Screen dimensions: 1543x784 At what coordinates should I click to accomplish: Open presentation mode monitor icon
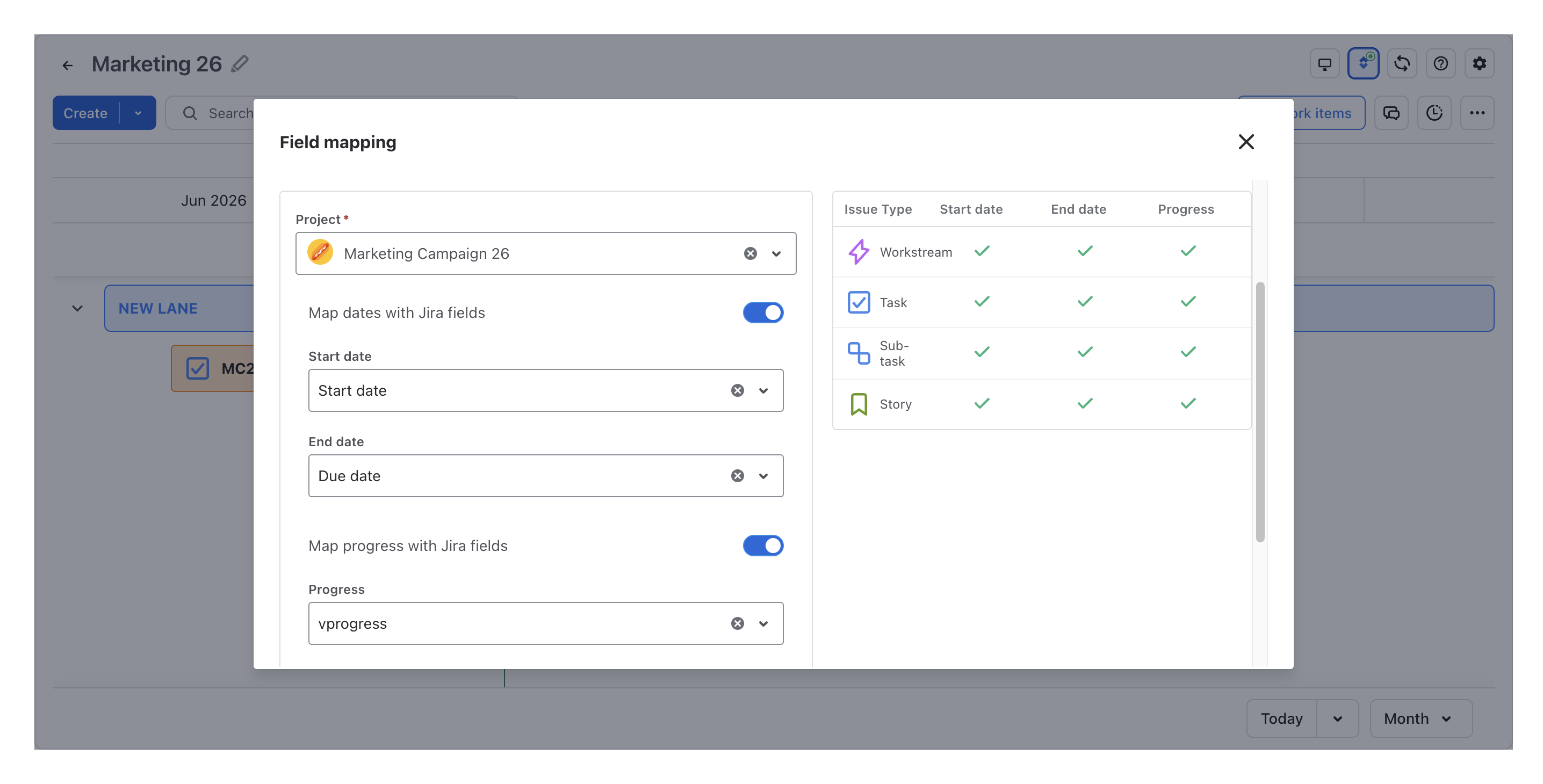tap(1324, 63)
